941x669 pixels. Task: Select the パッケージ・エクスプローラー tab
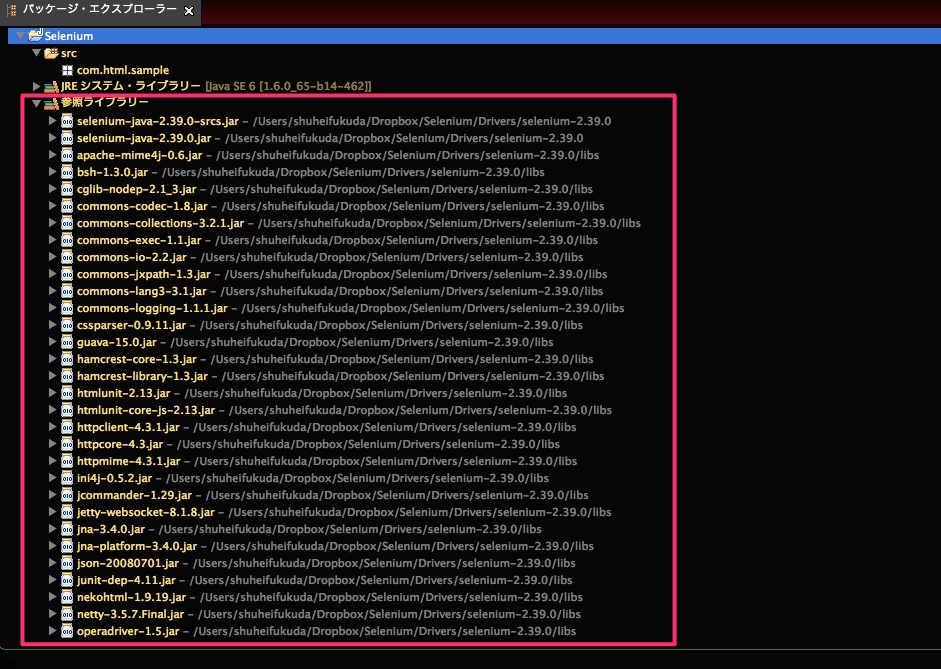pos(100,10)
